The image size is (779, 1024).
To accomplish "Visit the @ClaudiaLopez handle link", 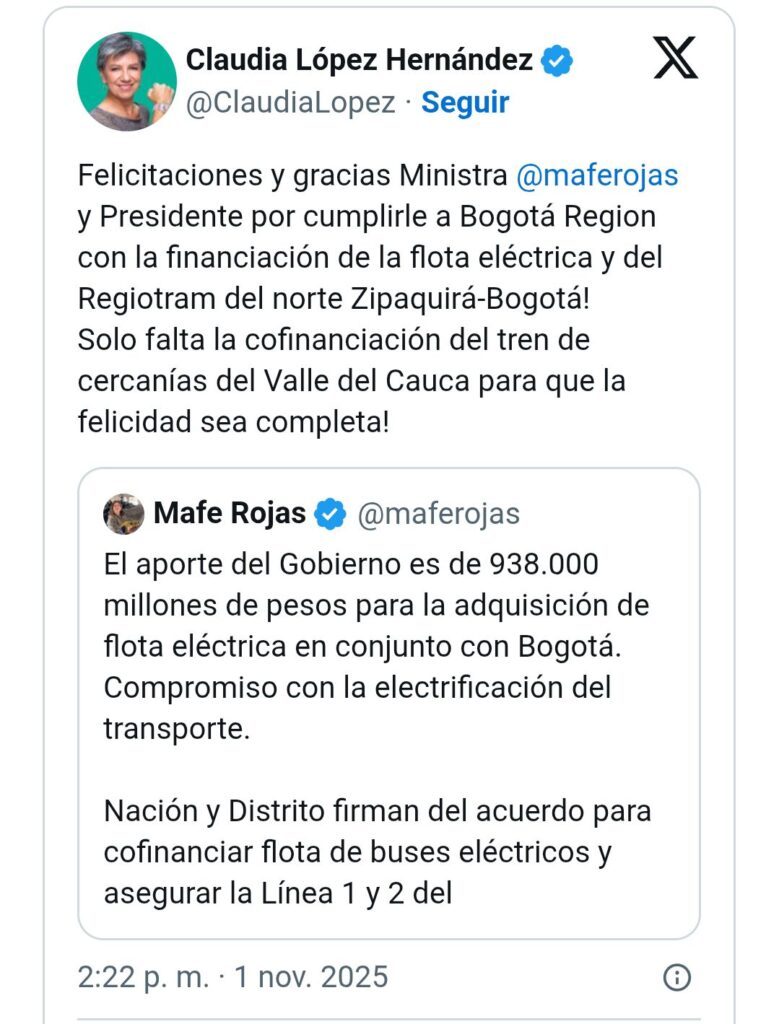I will tap(290, 102).
